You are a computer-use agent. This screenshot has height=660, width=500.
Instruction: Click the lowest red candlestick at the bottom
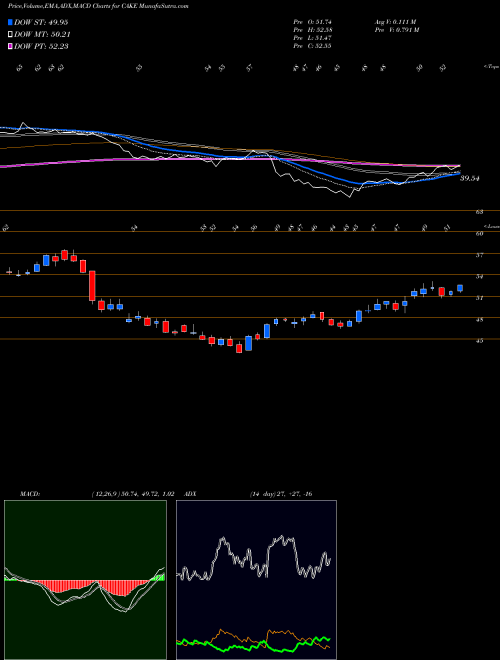[x=239, y=348]
